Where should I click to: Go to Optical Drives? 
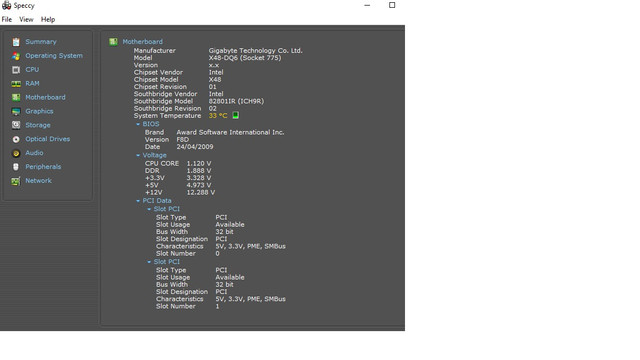[48, 139]
